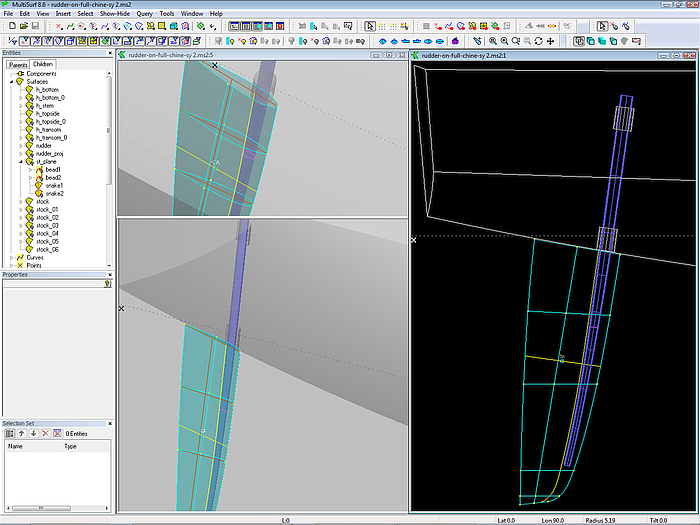The image size is (700, 525).
Task: Delete selection with red X icon
Action: coord(44,433)
